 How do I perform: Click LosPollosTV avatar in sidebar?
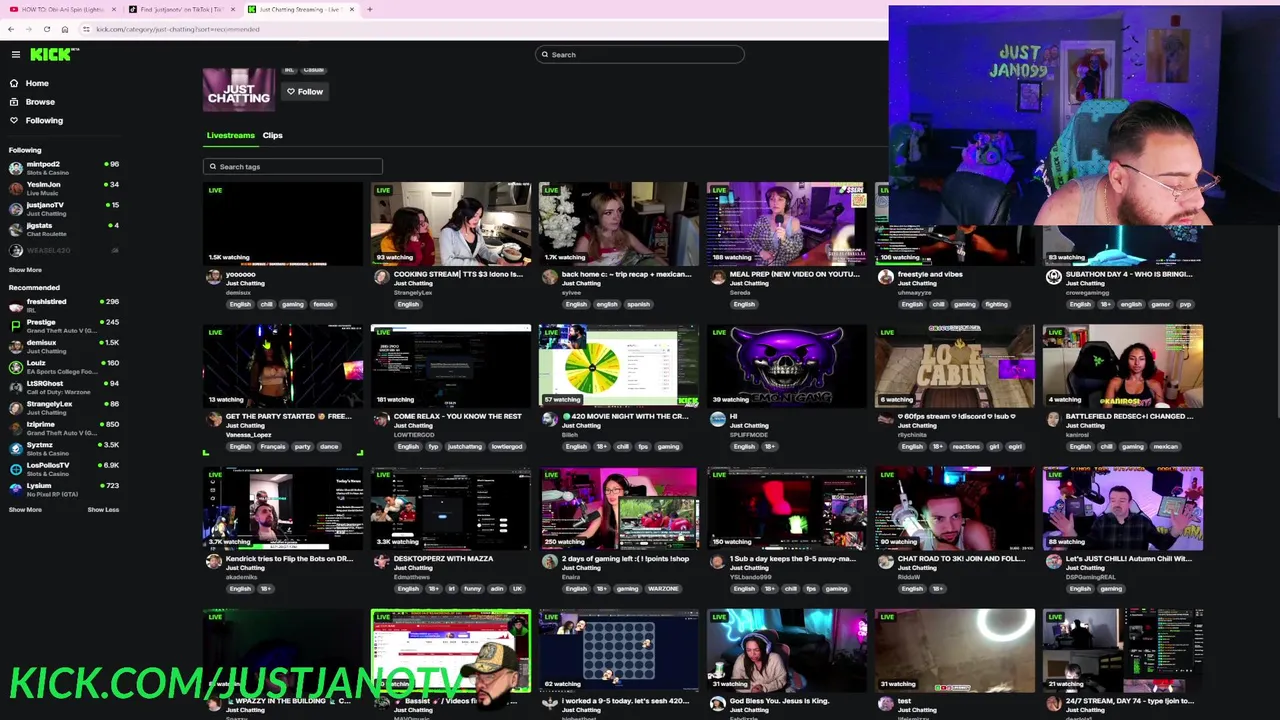(15, 469)
